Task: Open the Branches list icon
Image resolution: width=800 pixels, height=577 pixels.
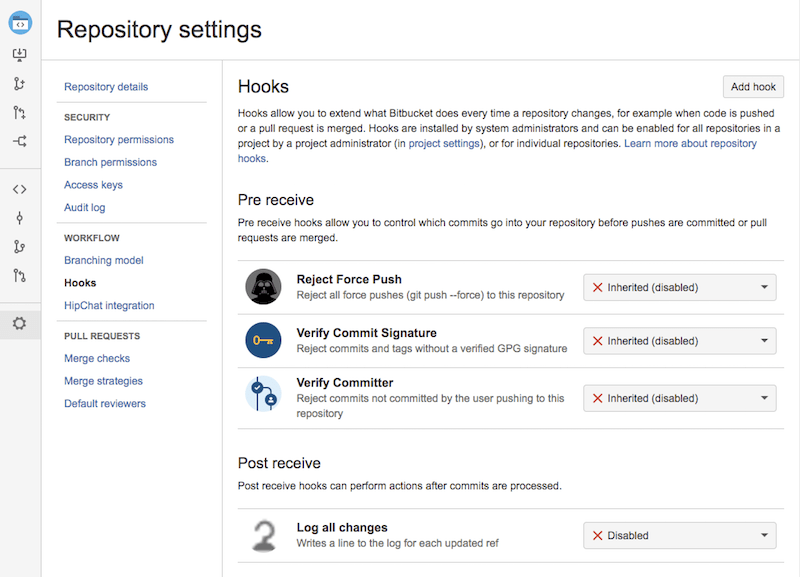Action: coord(21,246)
